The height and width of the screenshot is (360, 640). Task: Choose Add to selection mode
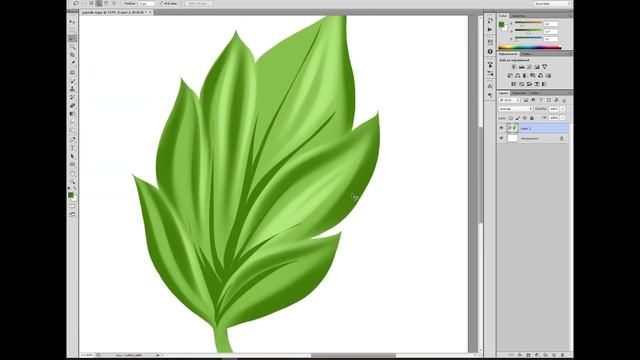click(x=99, y=3)
